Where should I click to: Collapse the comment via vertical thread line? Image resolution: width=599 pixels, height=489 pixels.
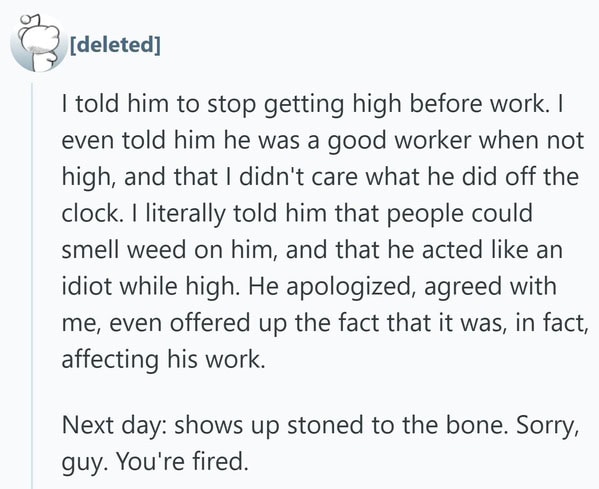tap(32, 286)
